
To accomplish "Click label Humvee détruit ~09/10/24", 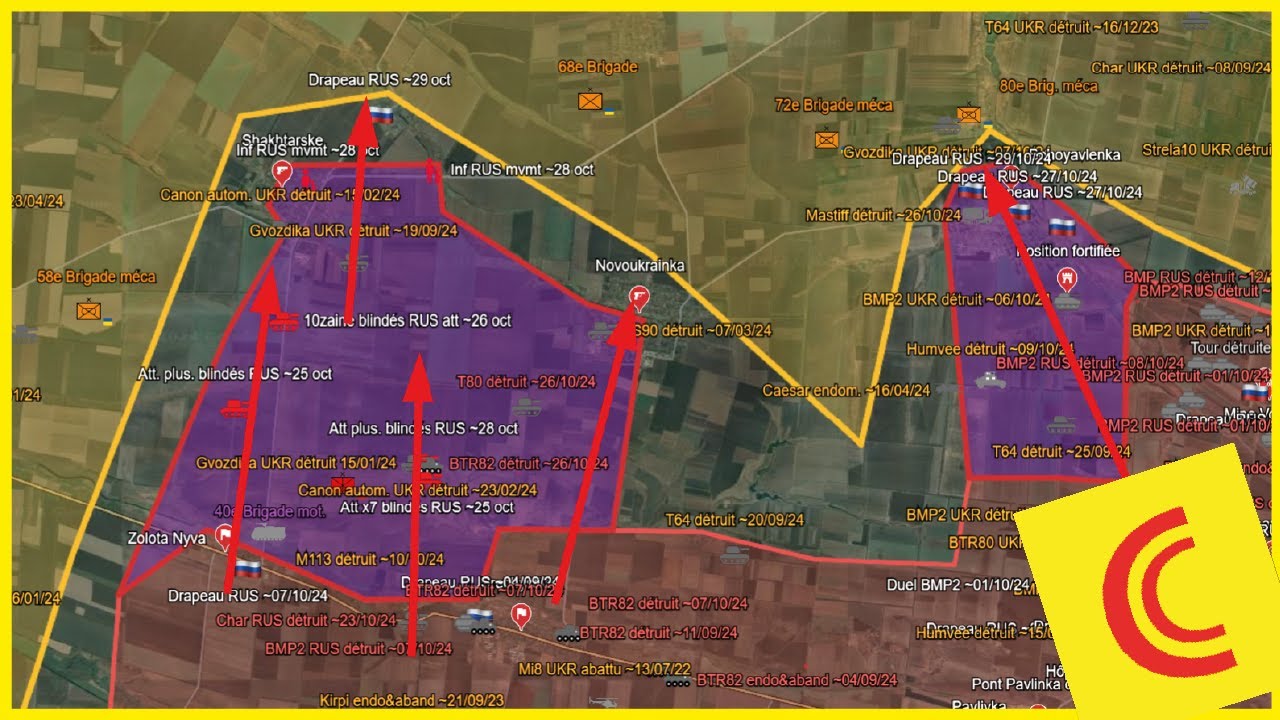I will tap(990, 349).
